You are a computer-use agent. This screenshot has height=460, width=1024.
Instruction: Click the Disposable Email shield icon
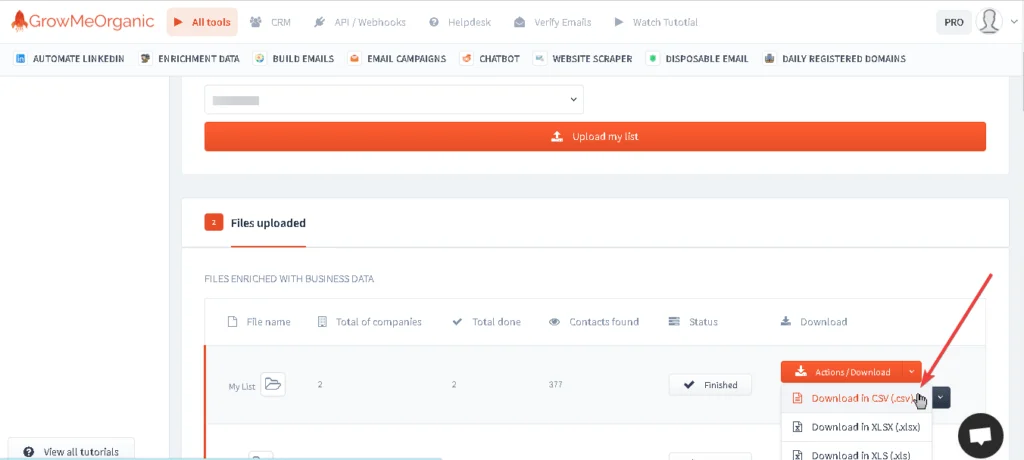(652, 59)
